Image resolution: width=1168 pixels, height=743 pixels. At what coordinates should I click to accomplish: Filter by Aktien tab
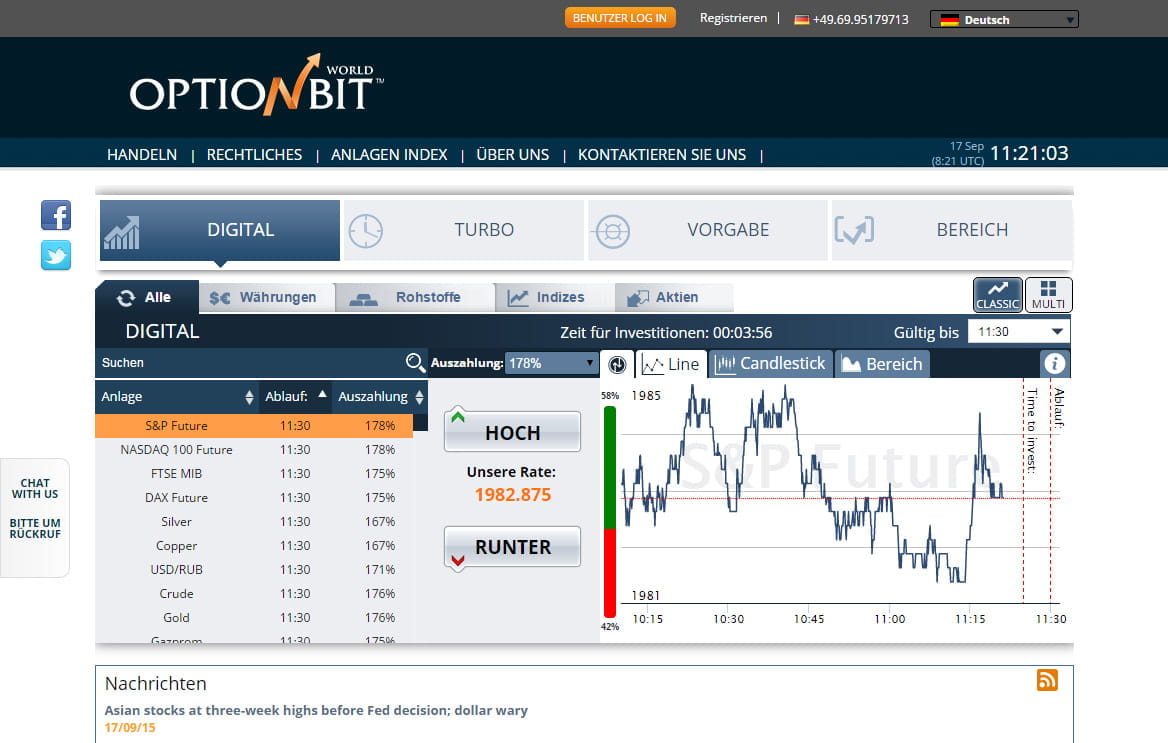click(674, 297)
